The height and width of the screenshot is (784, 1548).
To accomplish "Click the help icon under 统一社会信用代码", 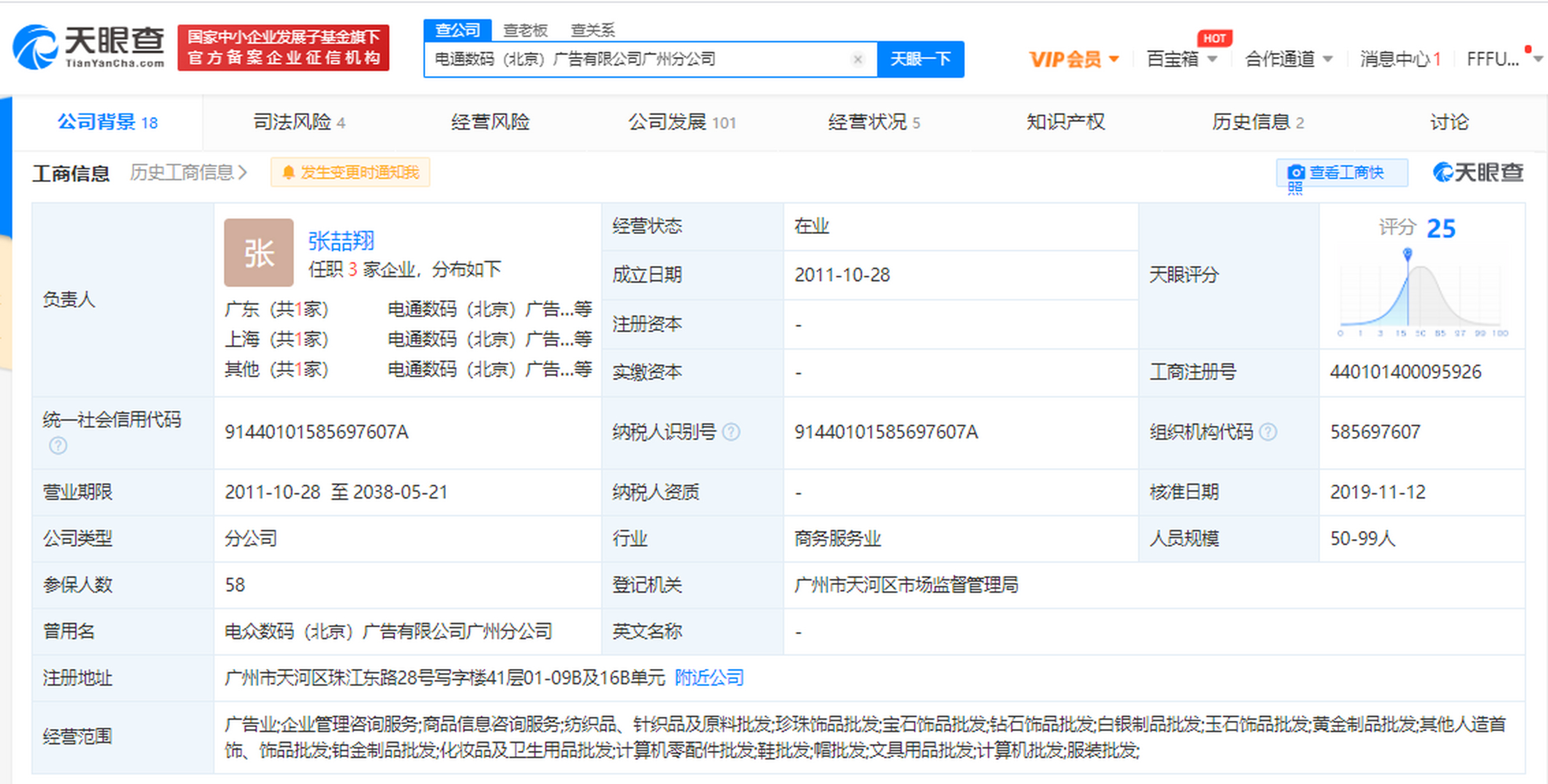I will (x=58, y=445).
